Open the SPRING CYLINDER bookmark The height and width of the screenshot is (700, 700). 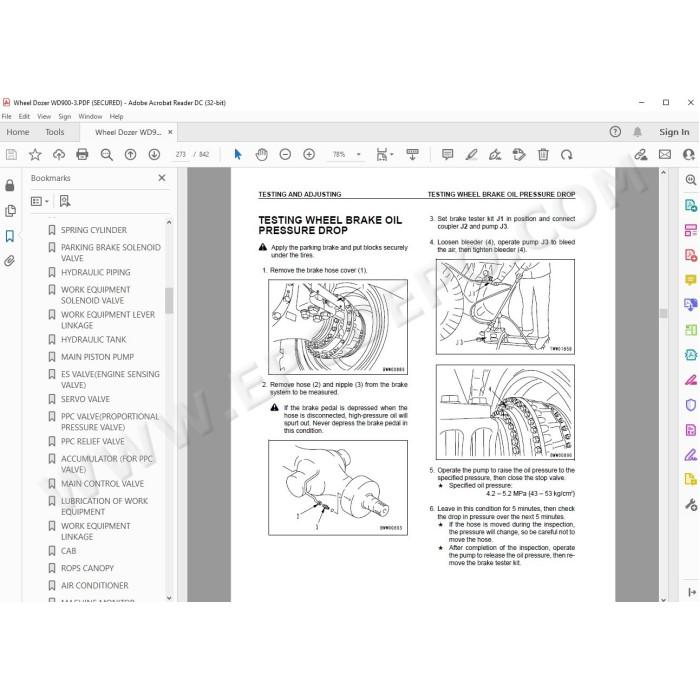coord(94,230)
